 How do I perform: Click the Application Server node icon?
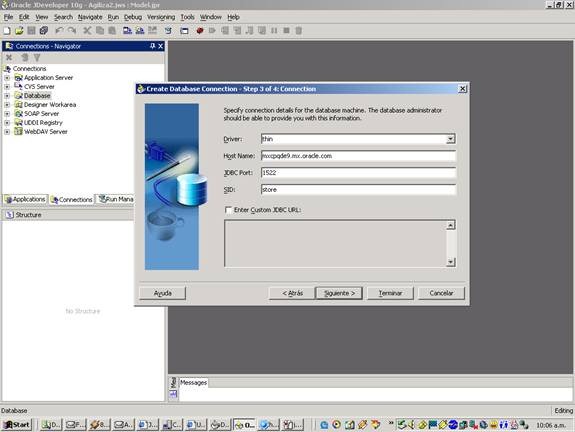(x=18, y=78)
